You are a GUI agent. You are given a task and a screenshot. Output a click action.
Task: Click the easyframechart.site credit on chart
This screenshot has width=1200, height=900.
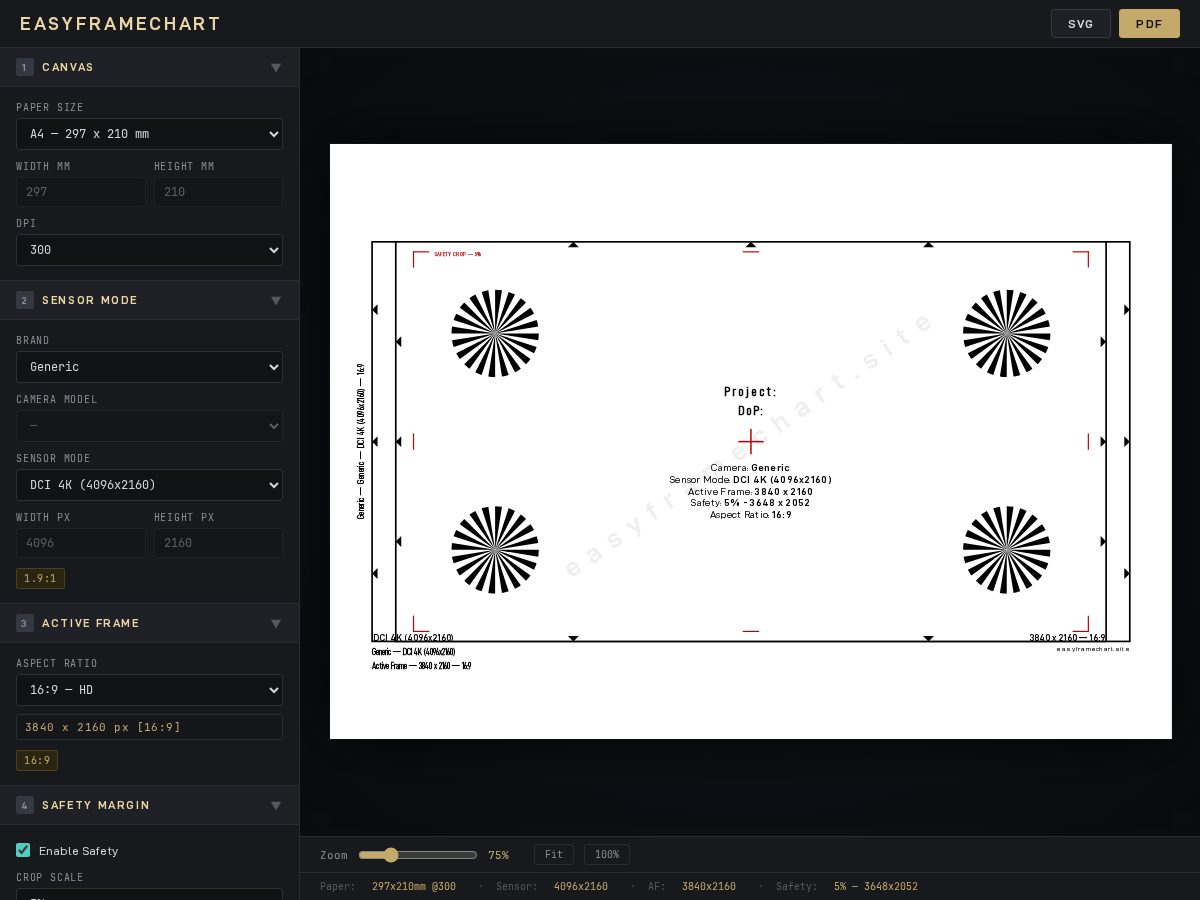pyautogui.click(x=1093, y=649)
